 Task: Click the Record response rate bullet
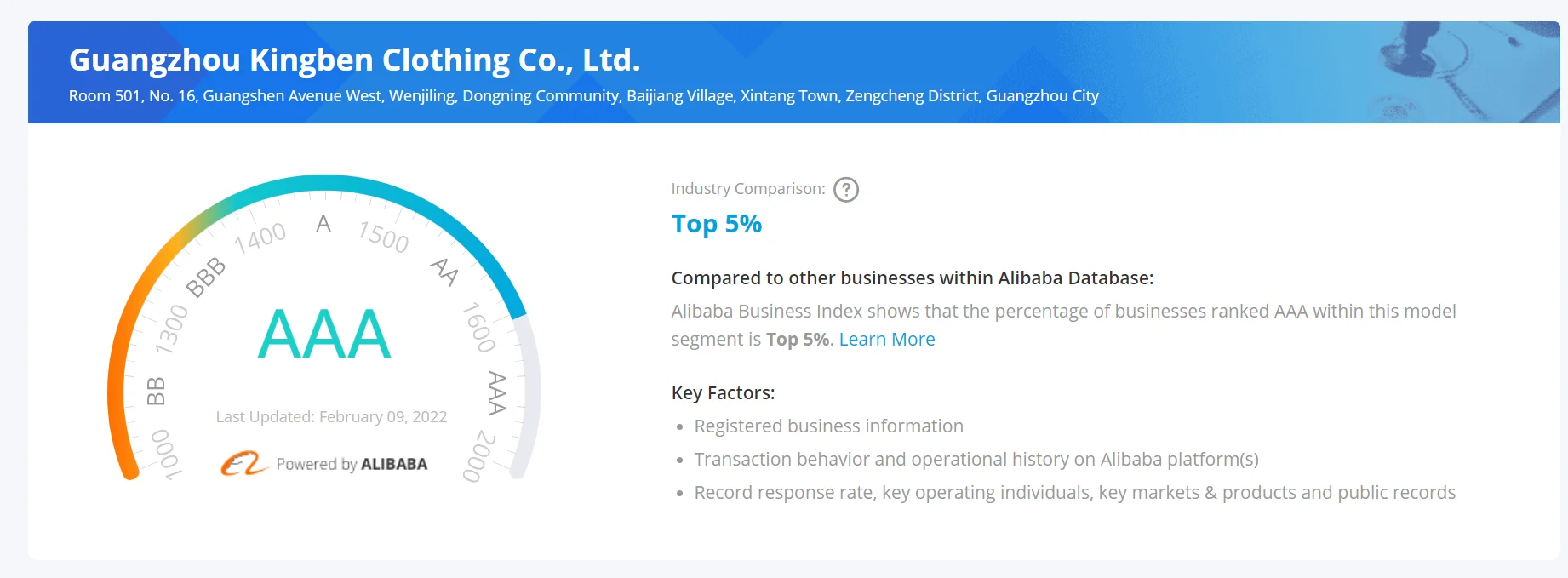point(1074,493)
